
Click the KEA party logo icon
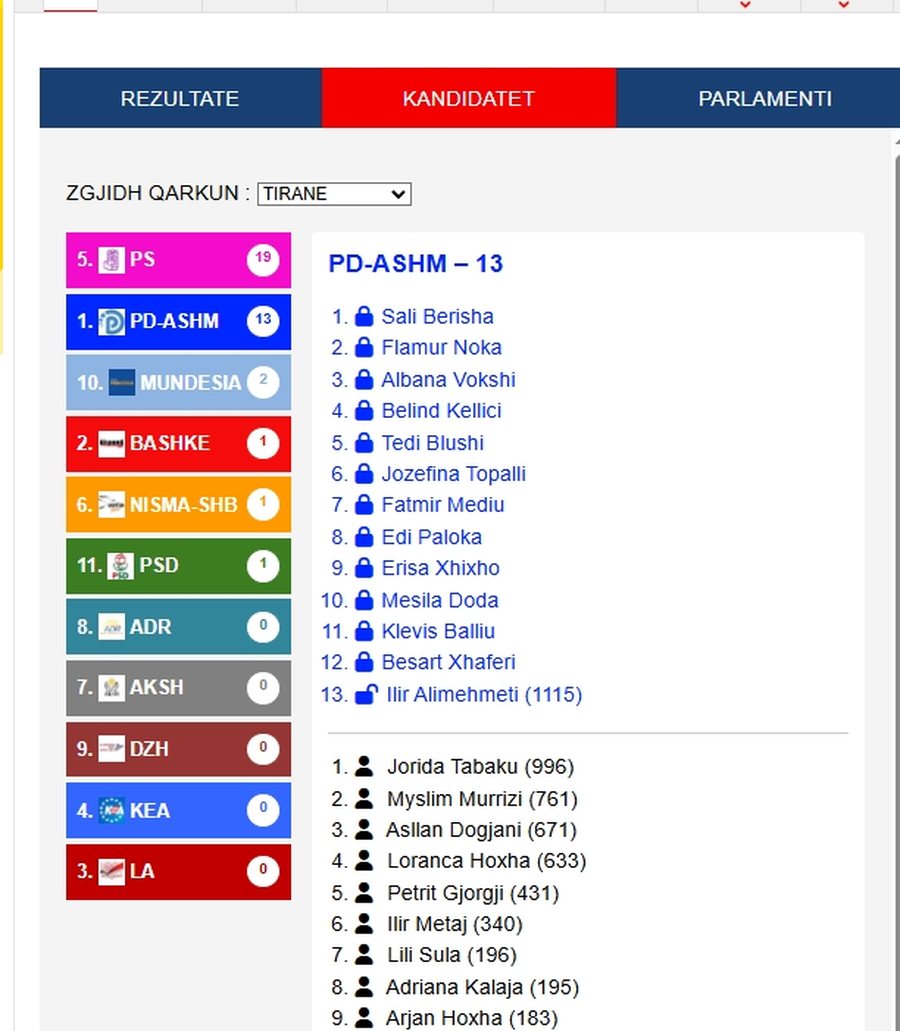(x=111, y=810)
